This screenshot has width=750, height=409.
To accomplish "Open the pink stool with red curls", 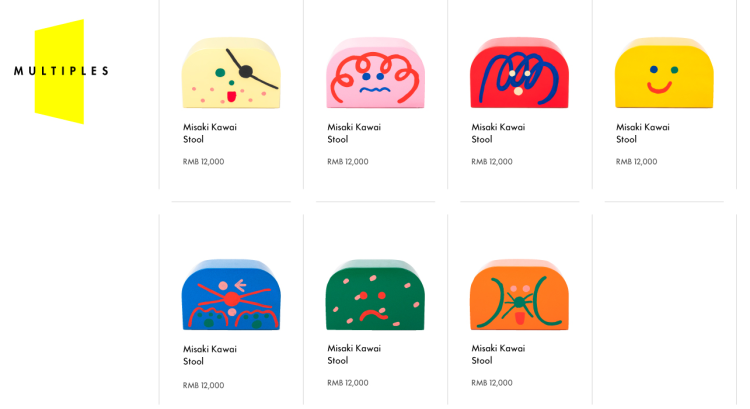I will click(x=375, y=73).
